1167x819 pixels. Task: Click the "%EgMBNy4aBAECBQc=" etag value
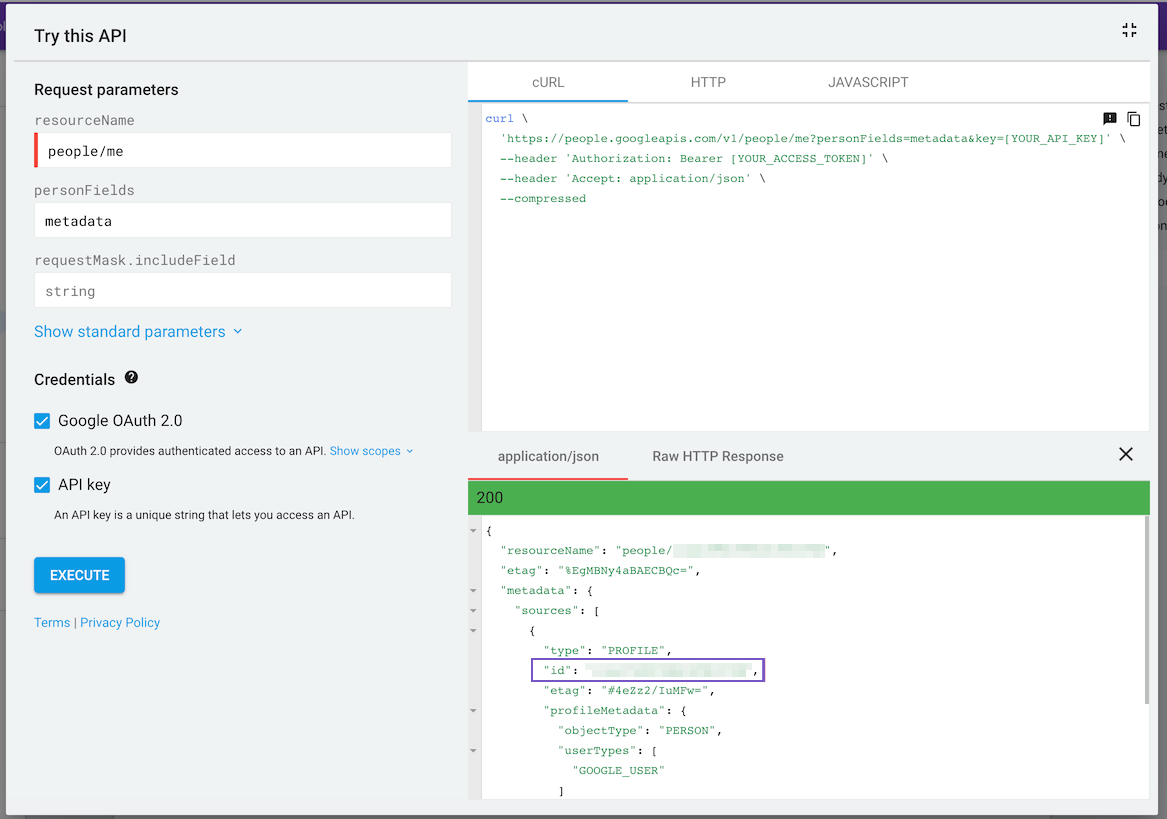(x=626, y=570)
